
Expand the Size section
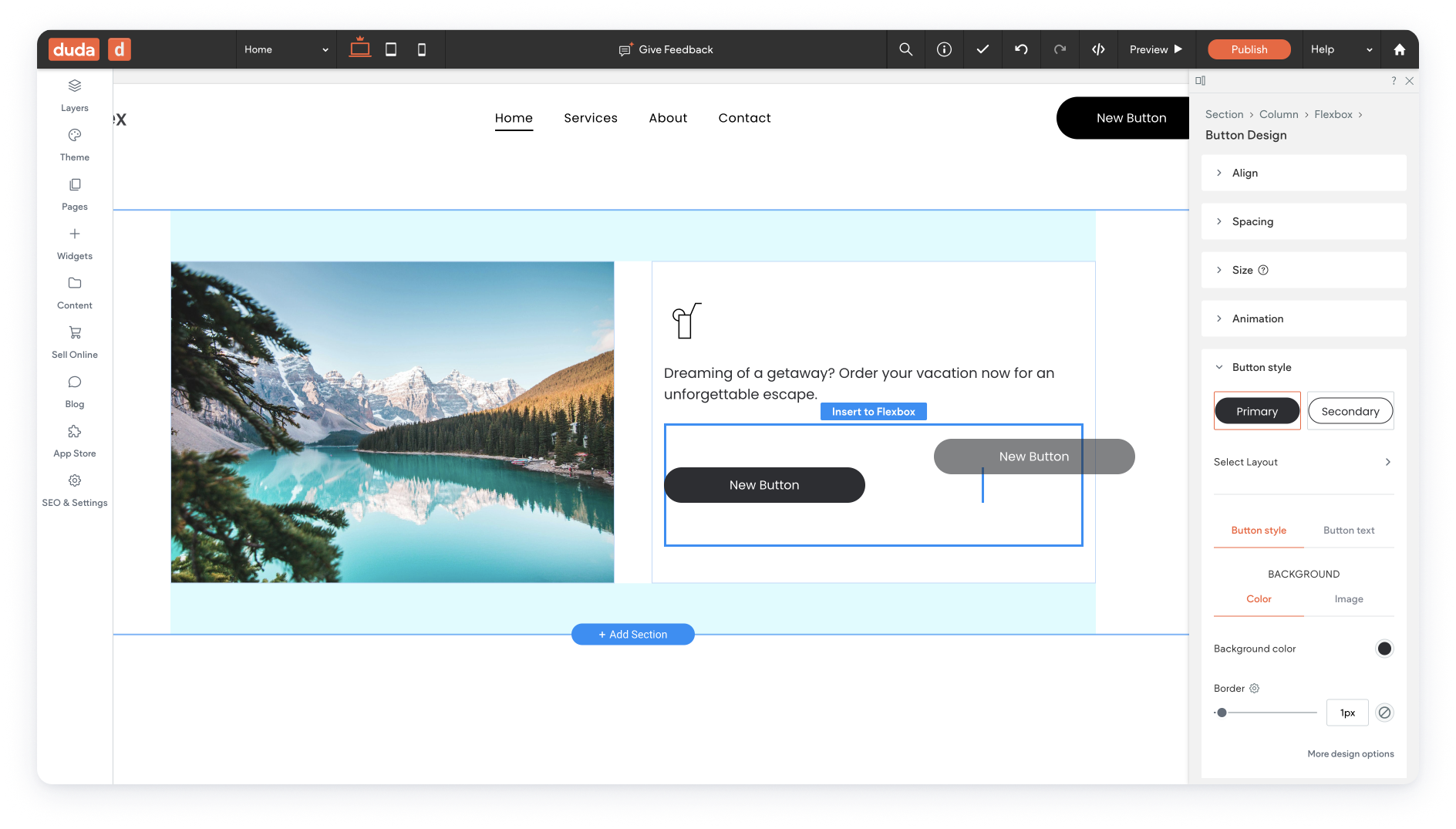[x=1303, y=270]
